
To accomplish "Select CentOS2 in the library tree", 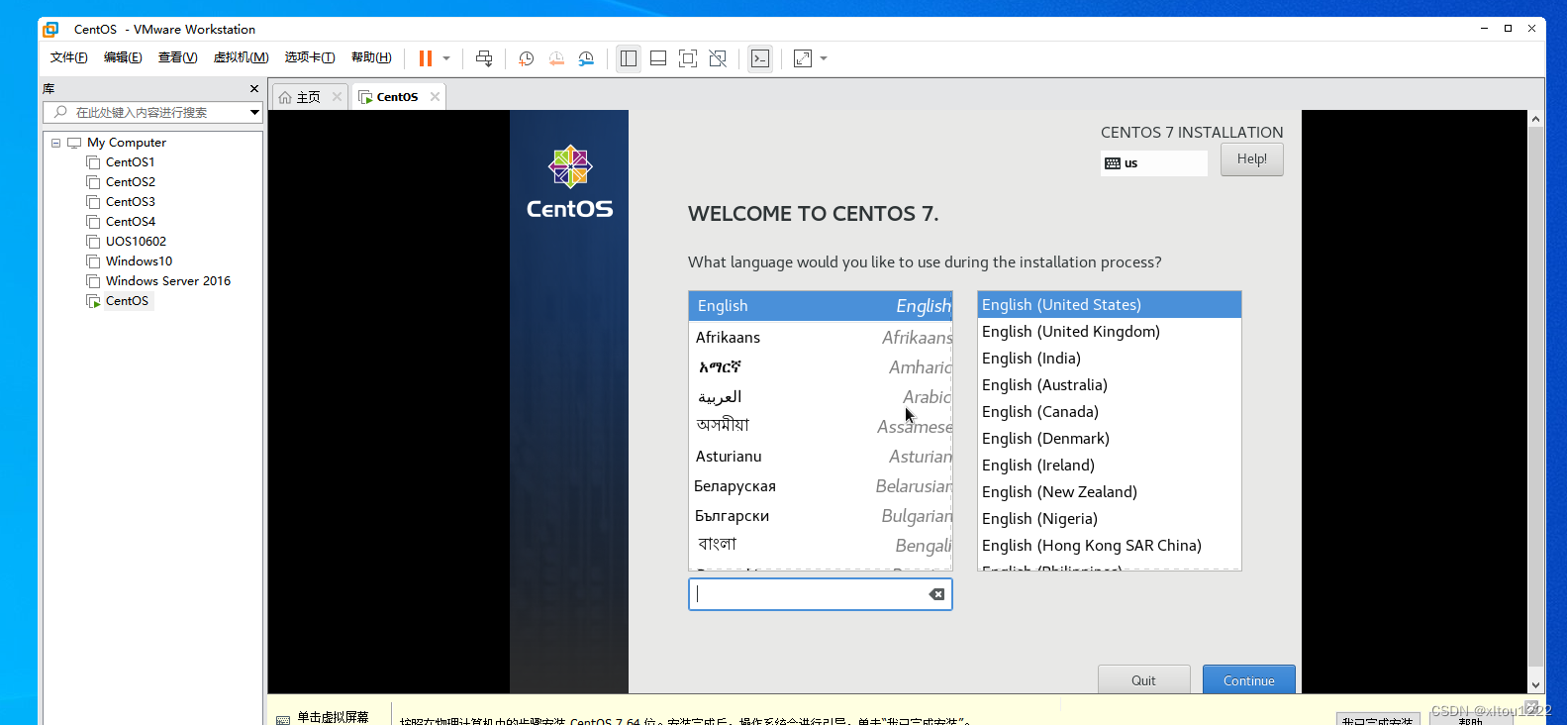I will (x=131, y=182).
